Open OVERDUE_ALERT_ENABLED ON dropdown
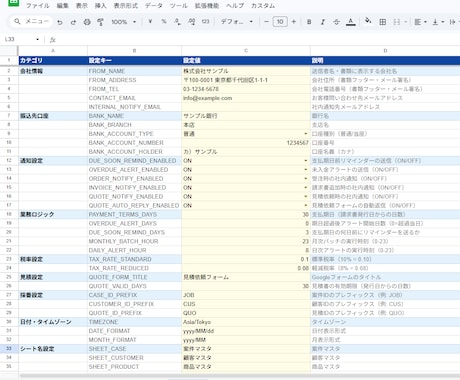Image resolution: width=460 pixels, height=380 pixels. (x=306, y=170)
